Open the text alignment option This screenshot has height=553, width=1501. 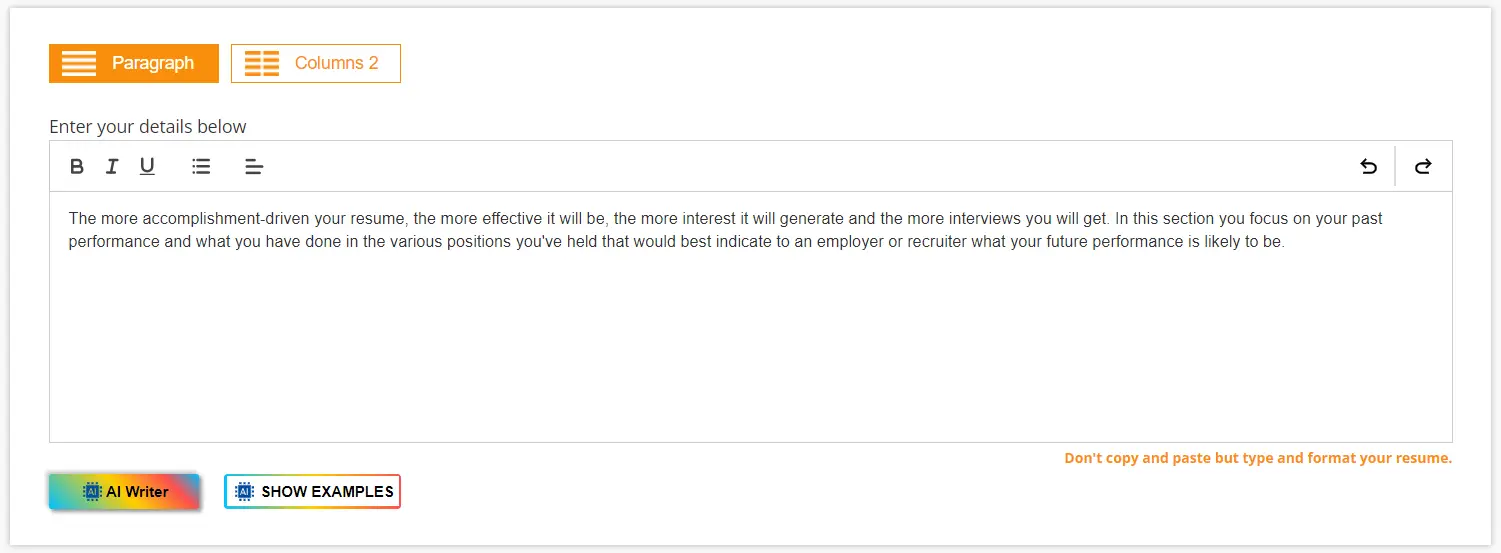[x=254, y=167]
